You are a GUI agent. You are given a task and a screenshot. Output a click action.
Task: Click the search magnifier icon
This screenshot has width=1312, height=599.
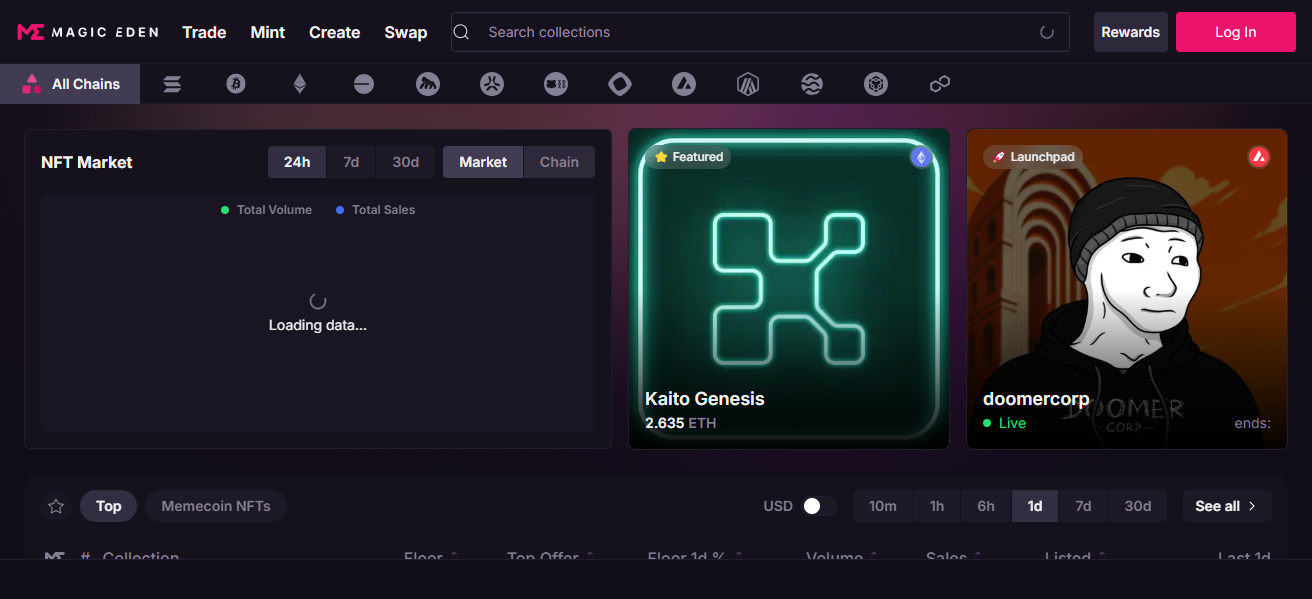coord(461,32)
